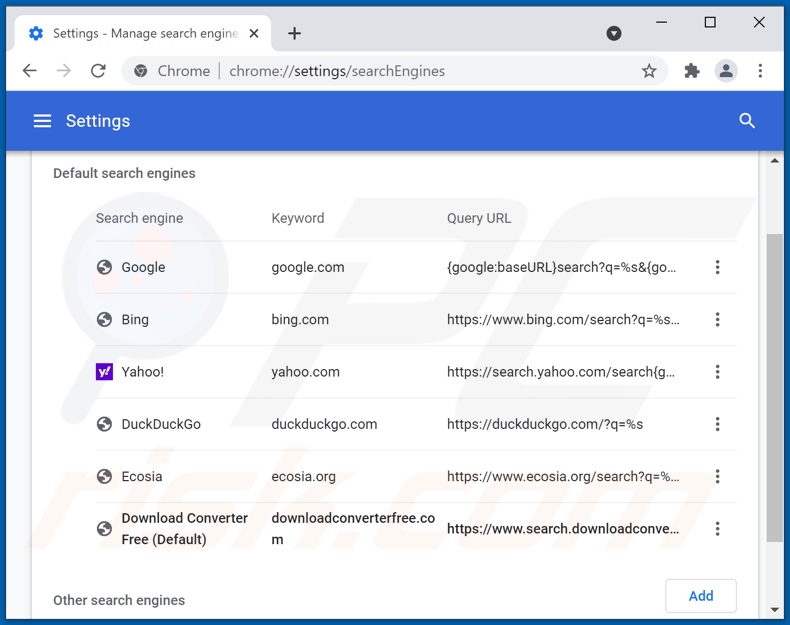The width and height of the screenshot is (790, 625).
Task: Open the Settings hamburger menu
Action: point(42,121)
